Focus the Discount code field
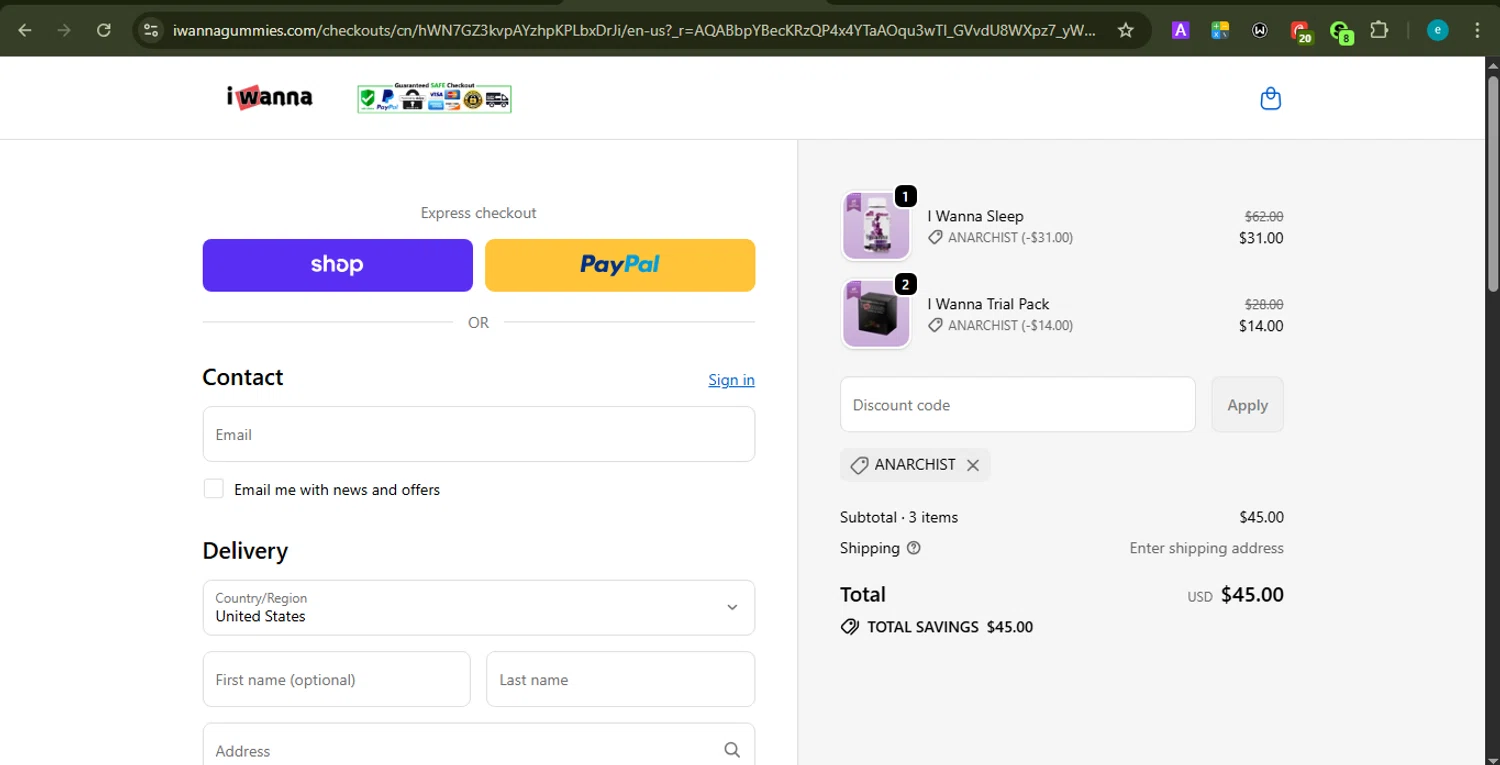Screen dimensions: 1500x765 [x=1018, y=405]
